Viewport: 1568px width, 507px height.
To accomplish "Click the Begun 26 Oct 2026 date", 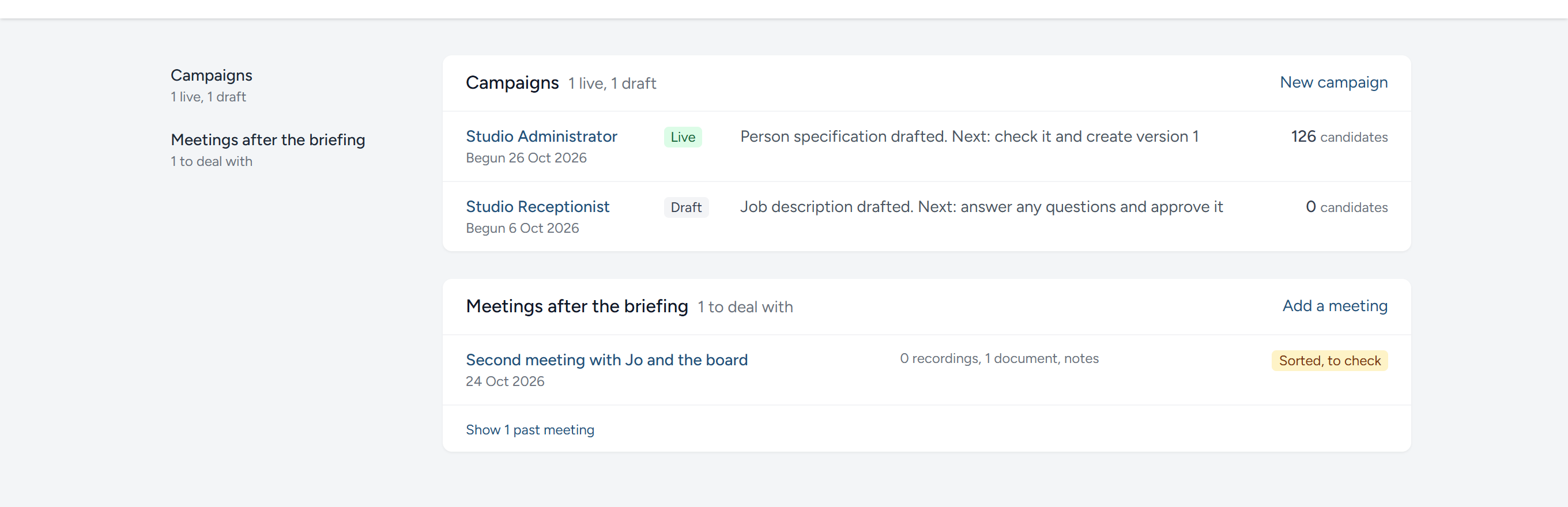I will pyautogui.click(x=526, y=158).
